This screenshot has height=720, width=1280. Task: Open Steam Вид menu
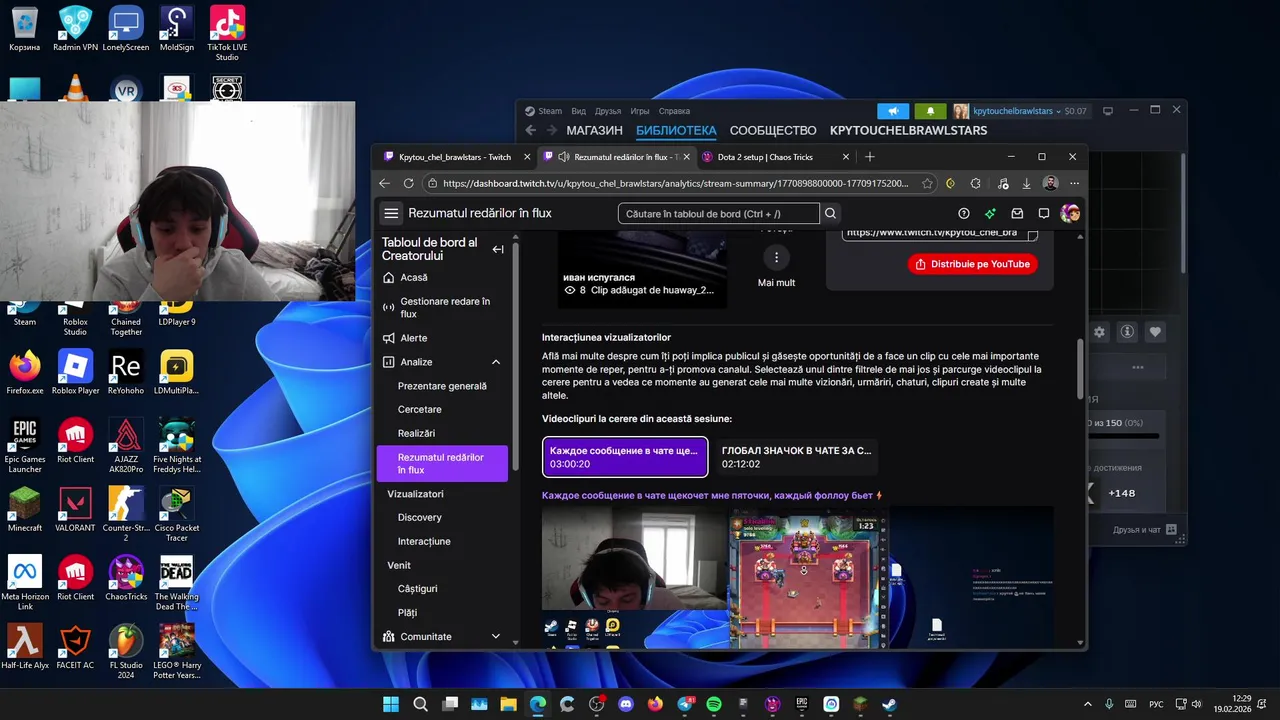pos(579,111)
